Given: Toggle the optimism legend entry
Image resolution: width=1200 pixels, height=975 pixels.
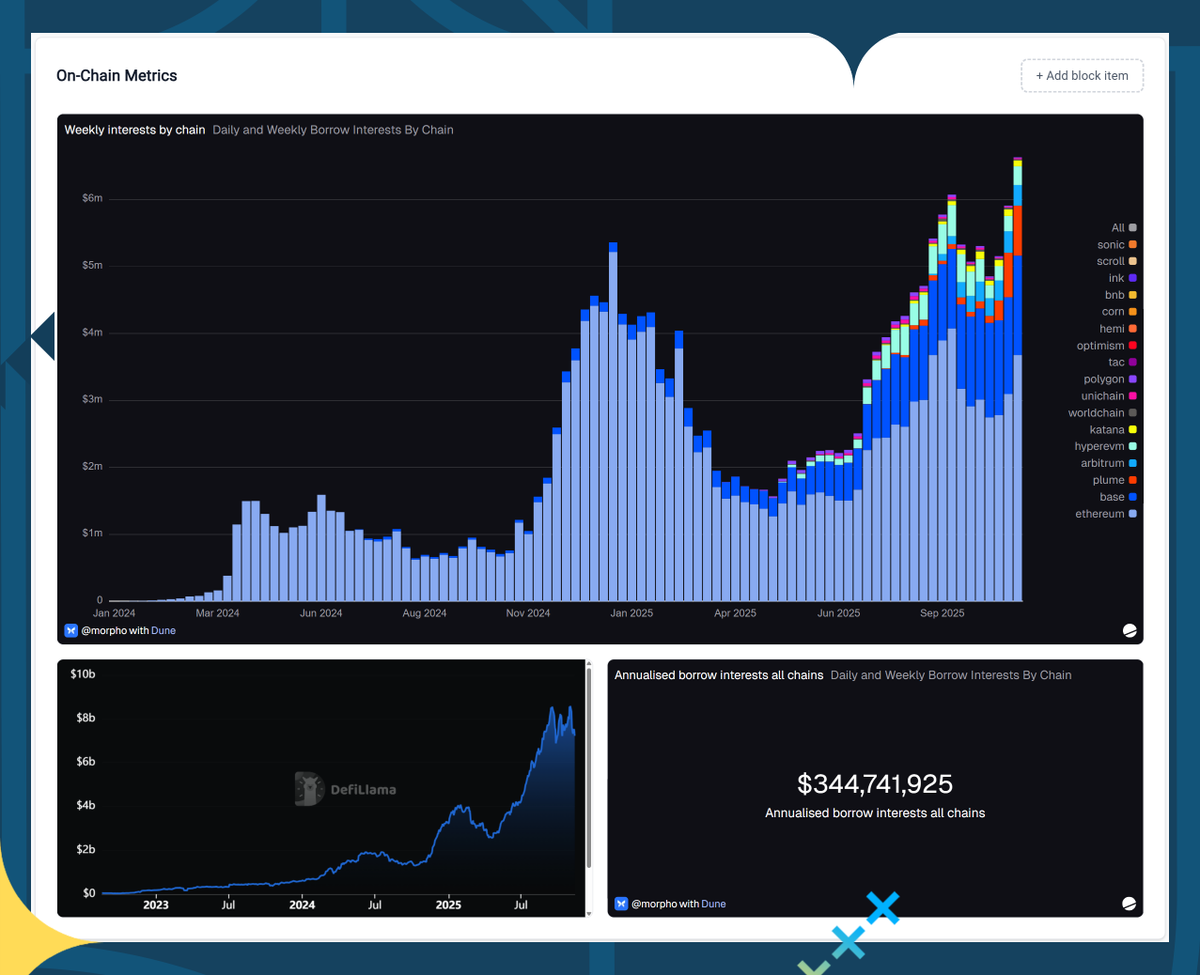Looking at the screenshot, I should point(1107,346).
